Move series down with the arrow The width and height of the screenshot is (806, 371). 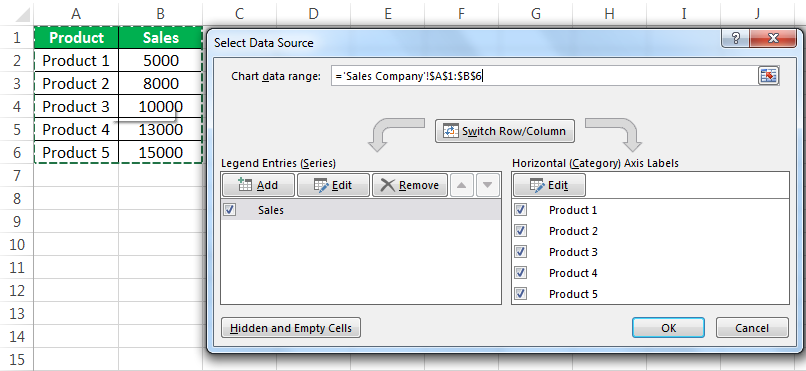tap(488, 185)
